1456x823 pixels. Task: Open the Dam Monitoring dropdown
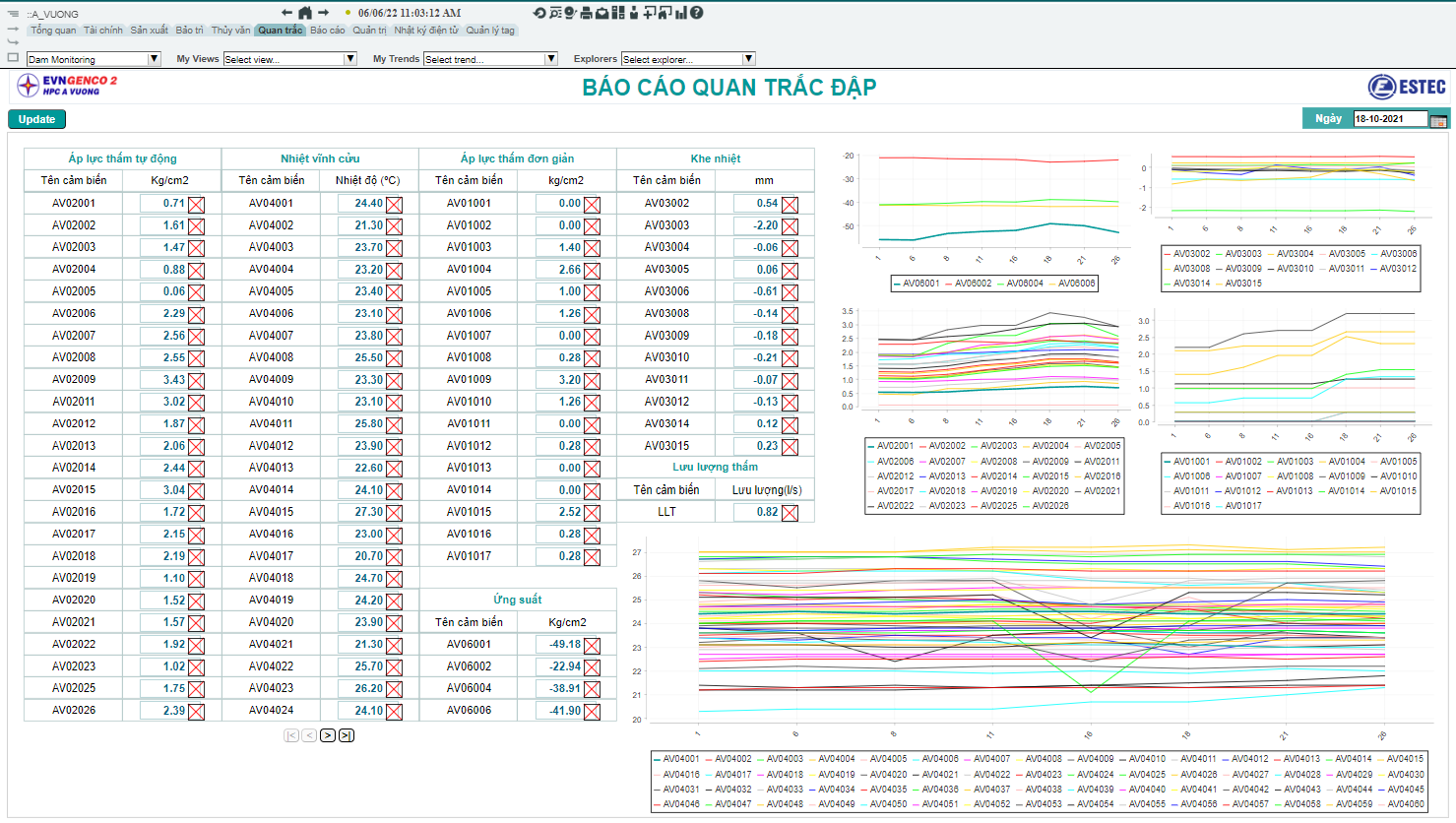(x=94, y=59)
